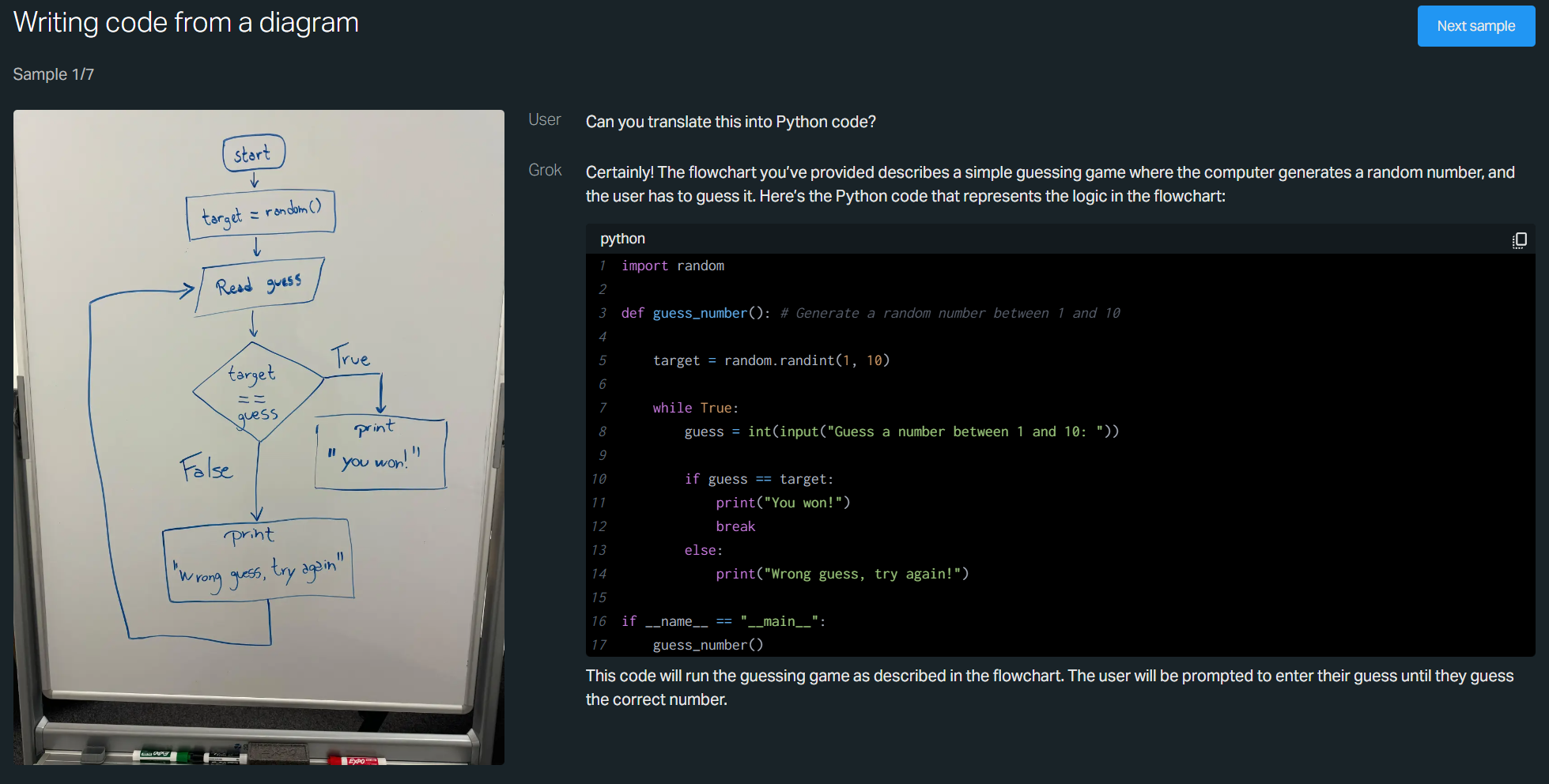
Task: Click the 'if guess == target:' line
Action: tap(759, 479)
